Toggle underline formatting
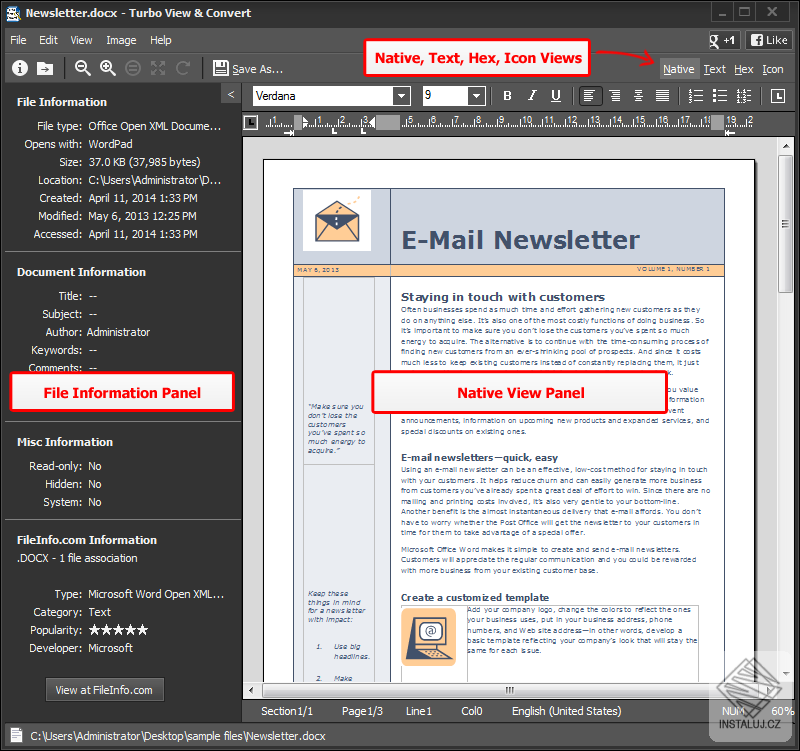Viewport: 800px width, 751px height. pos(556,95)
